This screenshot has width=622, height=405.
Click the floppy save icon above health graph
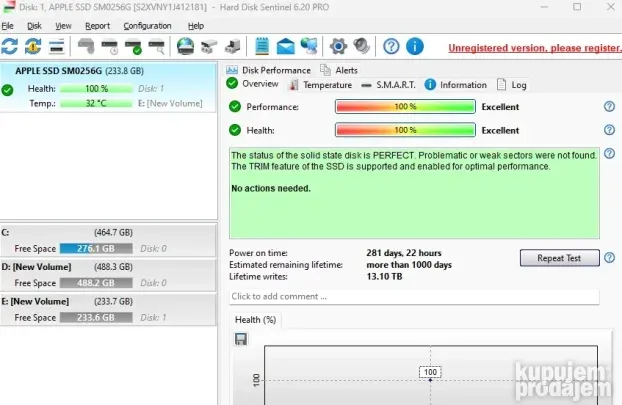[x=241, y=340]
